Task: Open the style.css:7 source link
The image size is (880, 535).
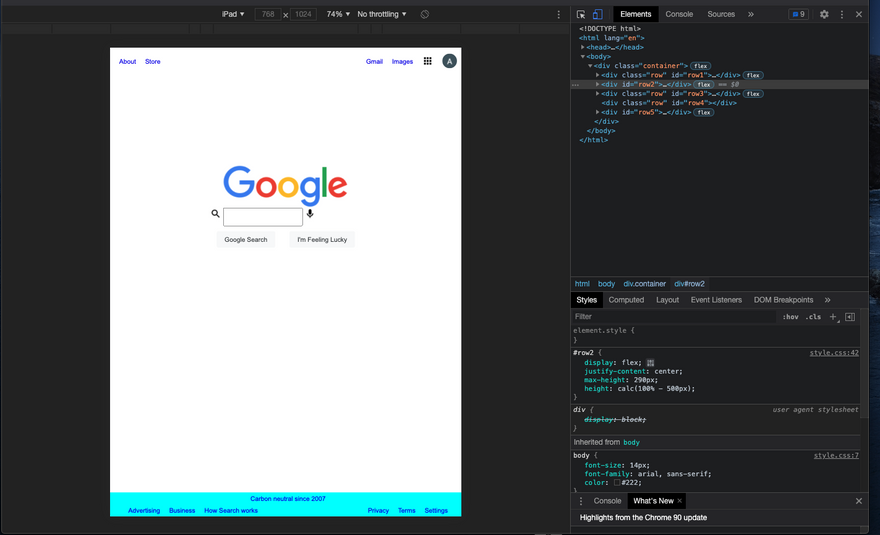Action: (x=836, y=456)
